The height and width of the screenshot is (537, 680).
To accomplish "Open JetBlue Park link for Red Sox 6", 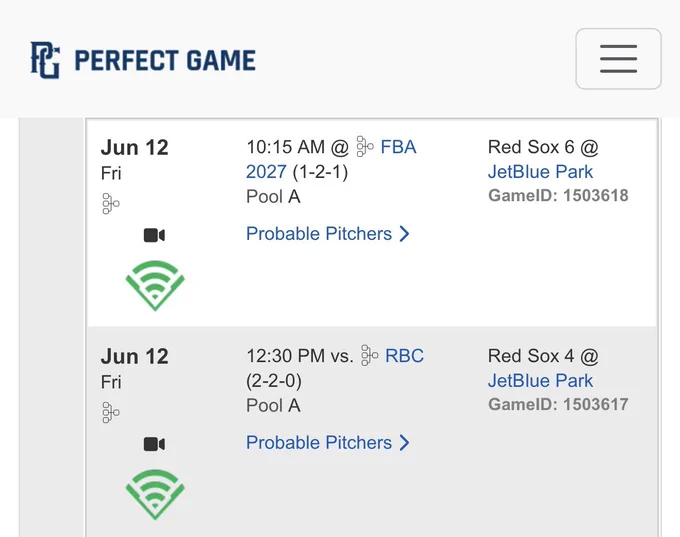I will tap(540, 172).
